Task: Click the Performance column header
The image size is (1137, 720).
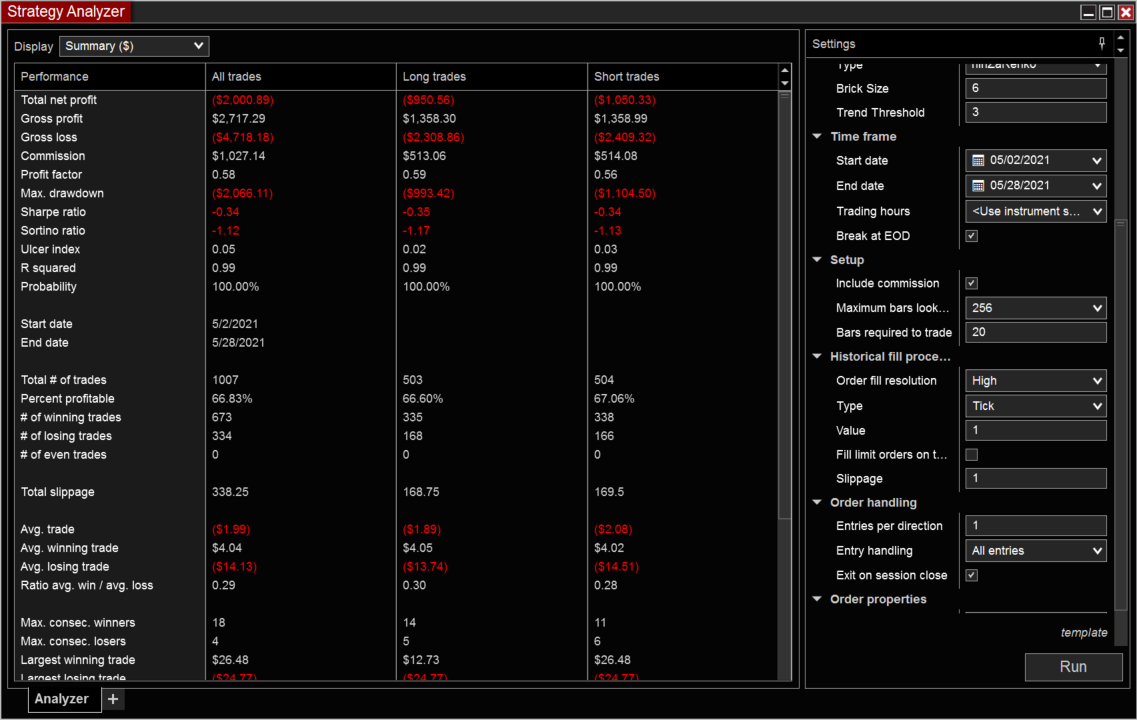Action: click(110, 76)
